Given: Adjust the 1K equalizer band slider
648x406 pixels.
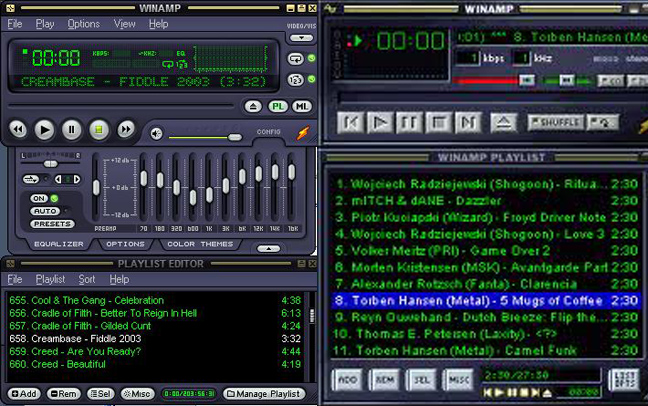Looking at the screenshot, I should [209, 195].
